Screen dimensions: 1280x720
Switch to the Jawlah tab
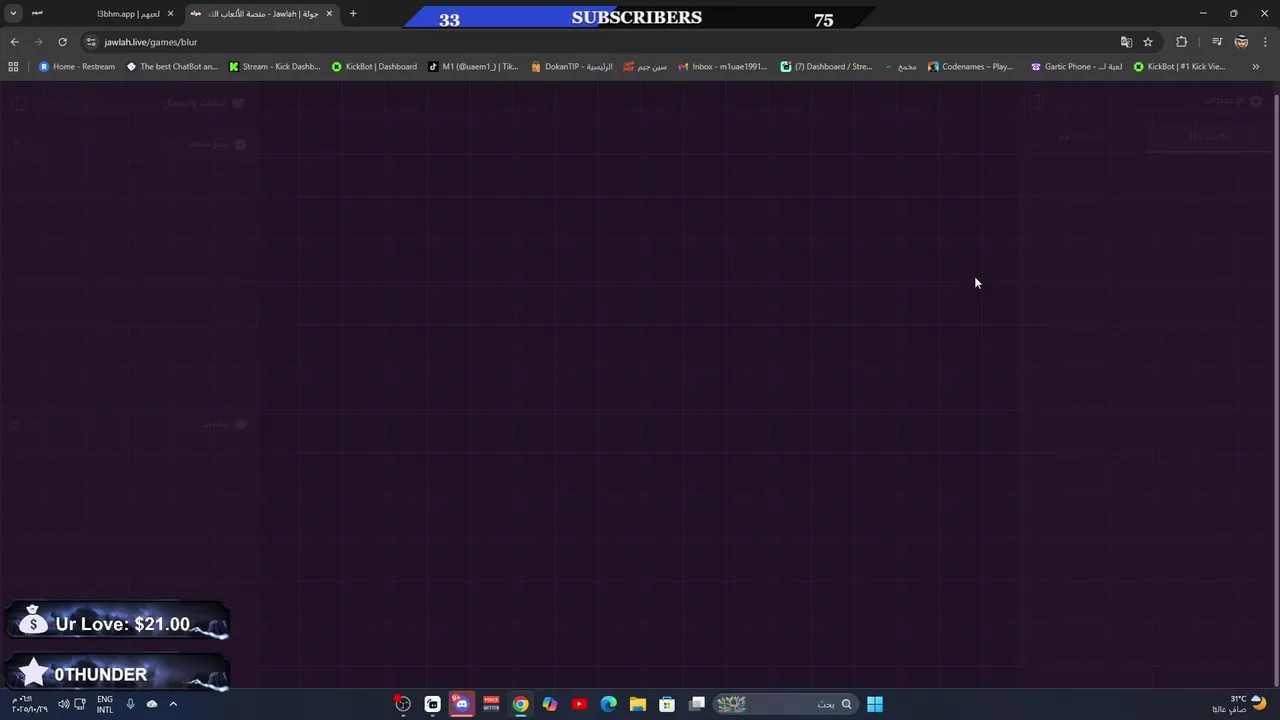point(262,14)
